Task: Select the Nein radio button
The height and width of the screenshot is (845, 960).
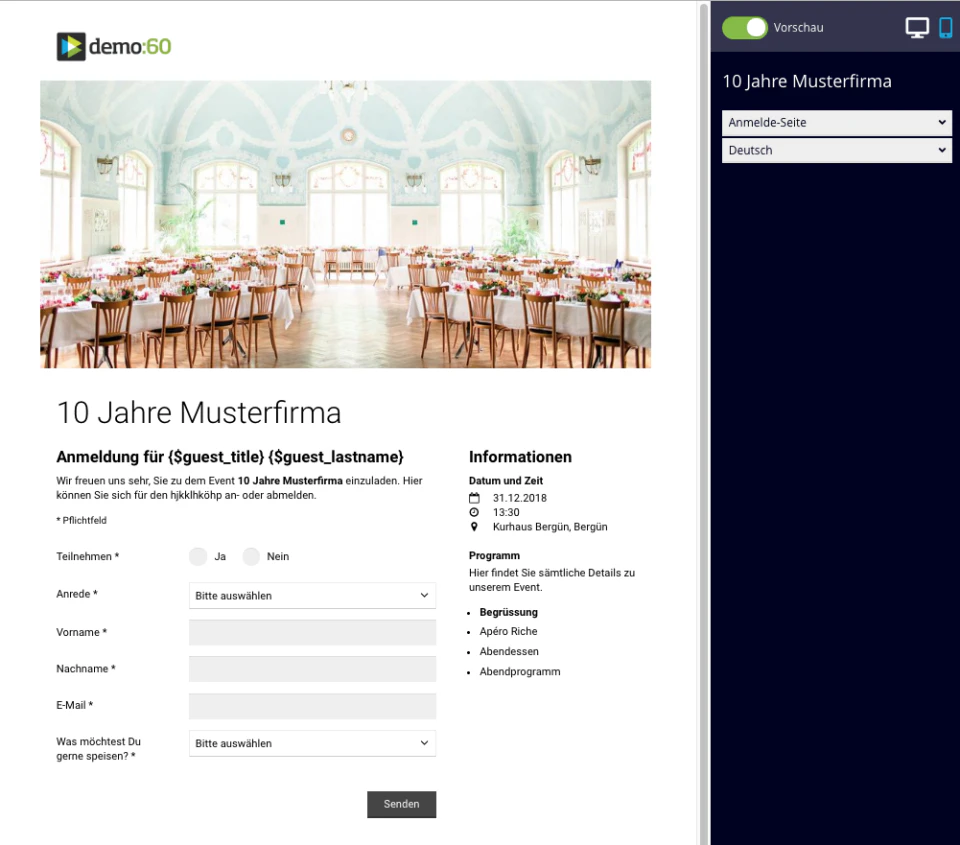Action: coord(251,556)
